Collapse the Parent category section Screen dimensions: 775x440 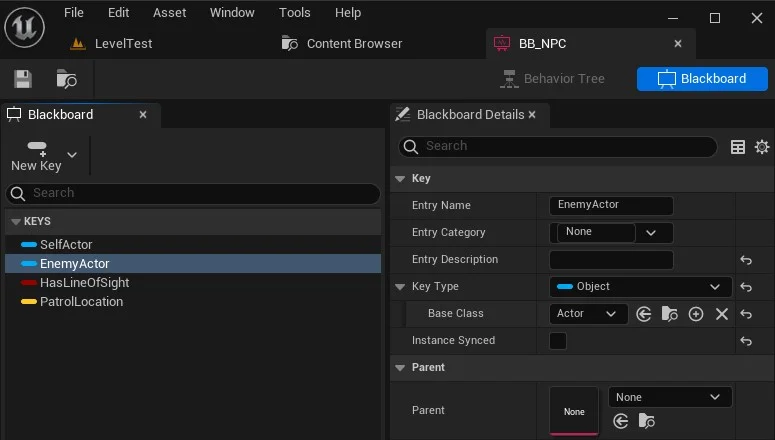400,368
